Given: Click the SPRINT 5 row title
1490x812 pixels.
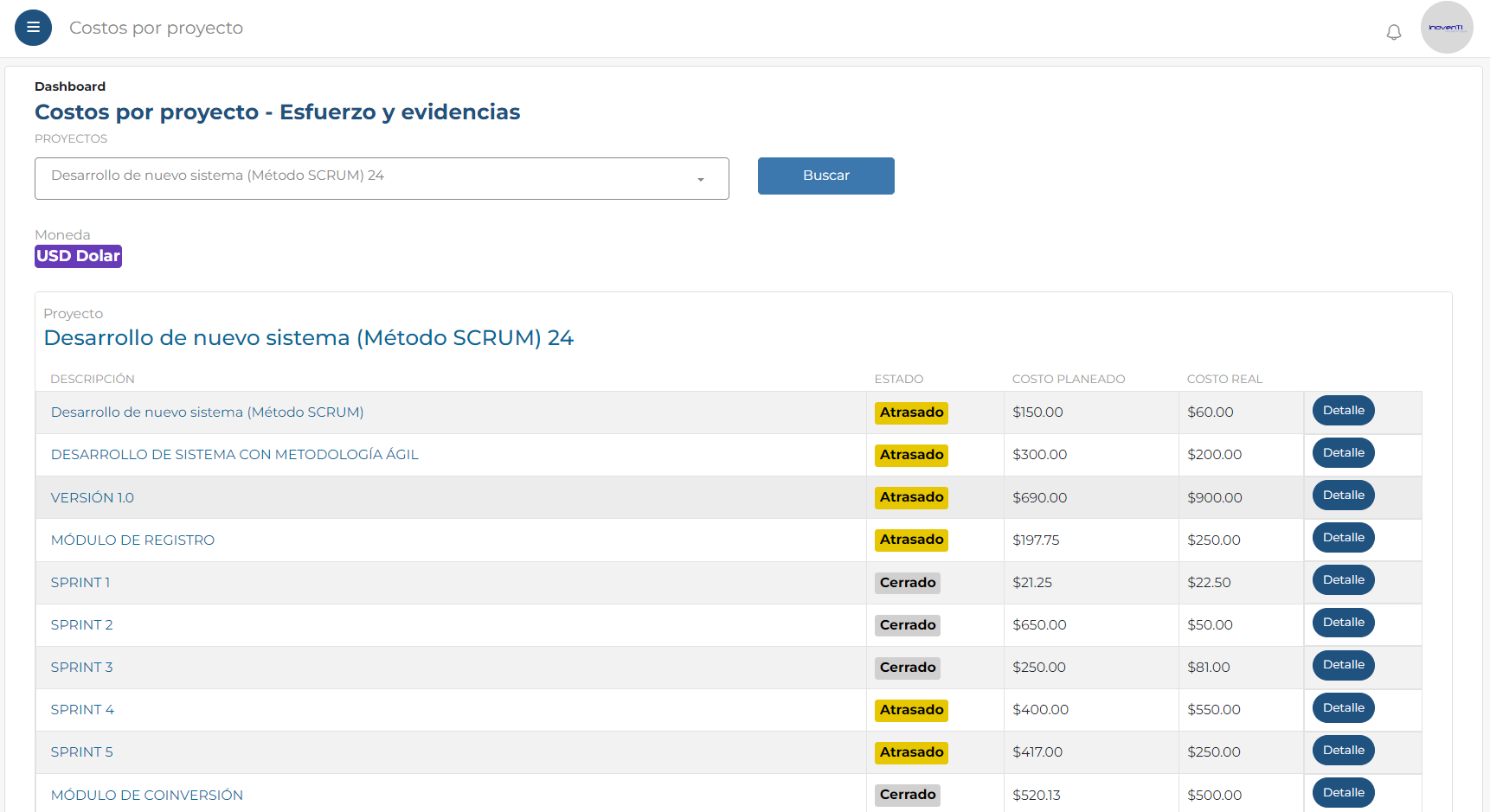Looking at the screenshot, I should pyautogui.click(x=81, y=752).
